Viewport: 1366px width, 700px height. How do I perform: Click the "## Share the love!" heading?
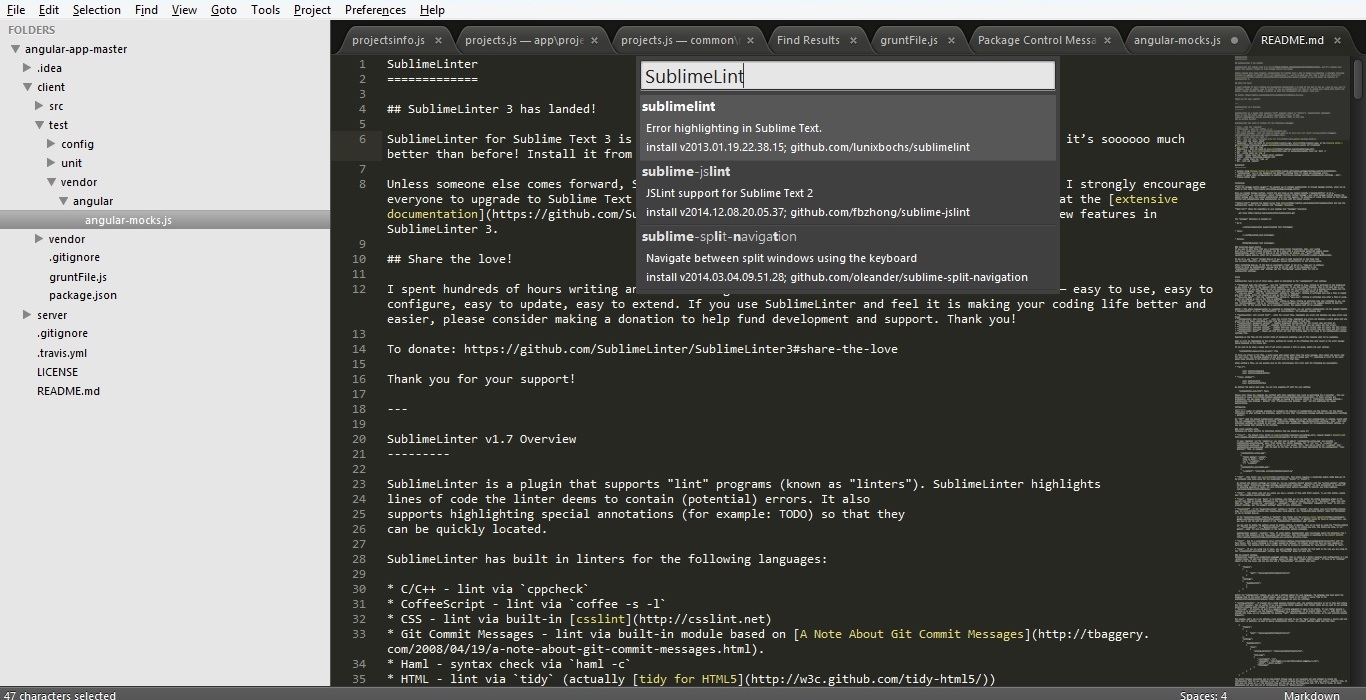pos(449,259)
